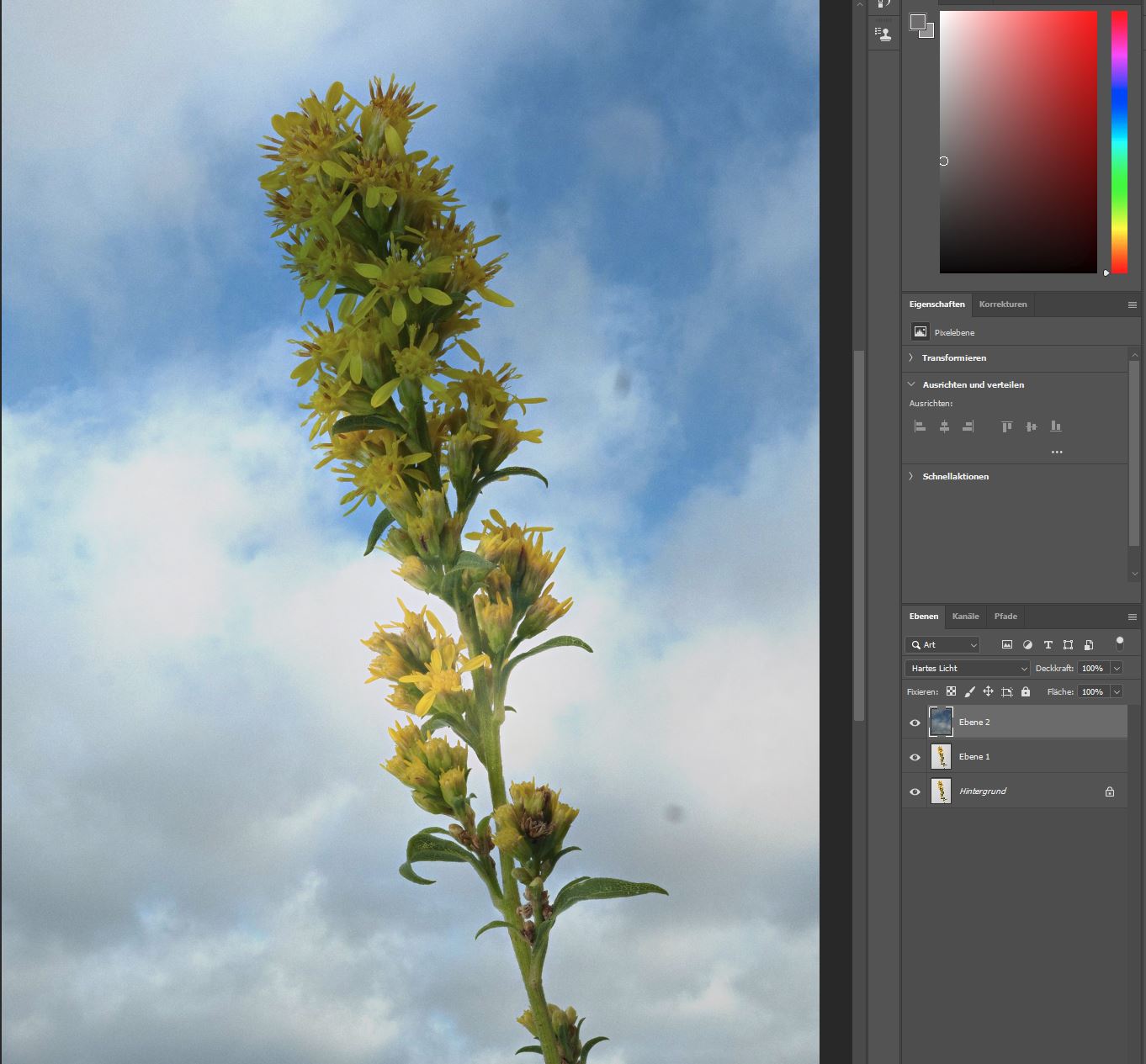Switch to the Korrekturen tab
Image resolution: width=1146 pixels, height=1064 pixels.
click(x=1003, y=304)
